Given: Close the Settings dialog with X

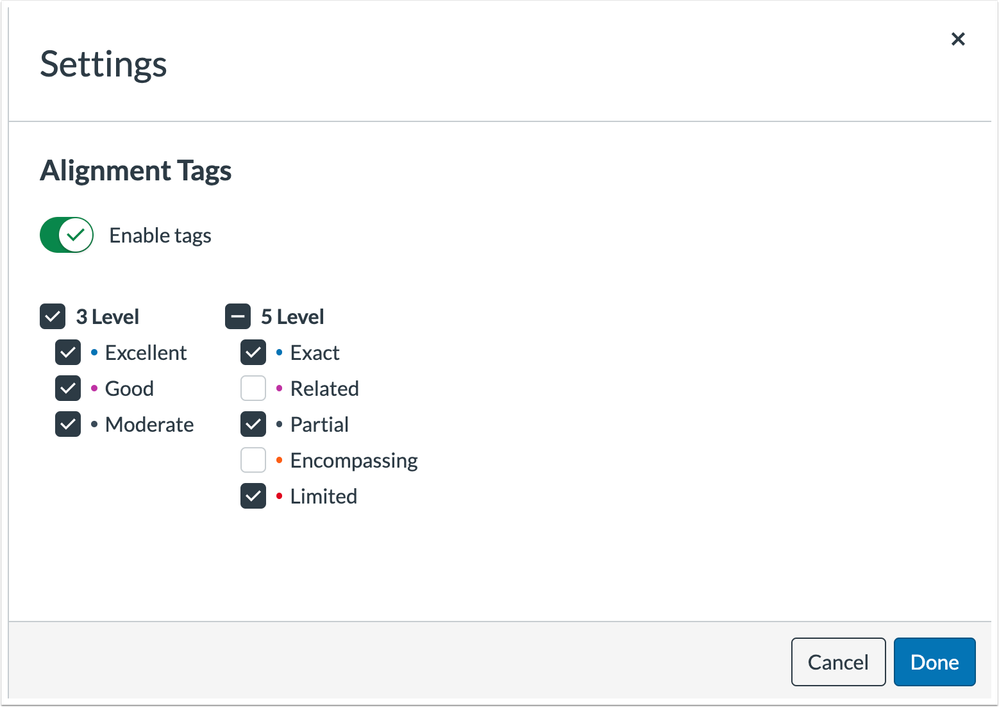Looking at the screenshot, I should 958,39.
